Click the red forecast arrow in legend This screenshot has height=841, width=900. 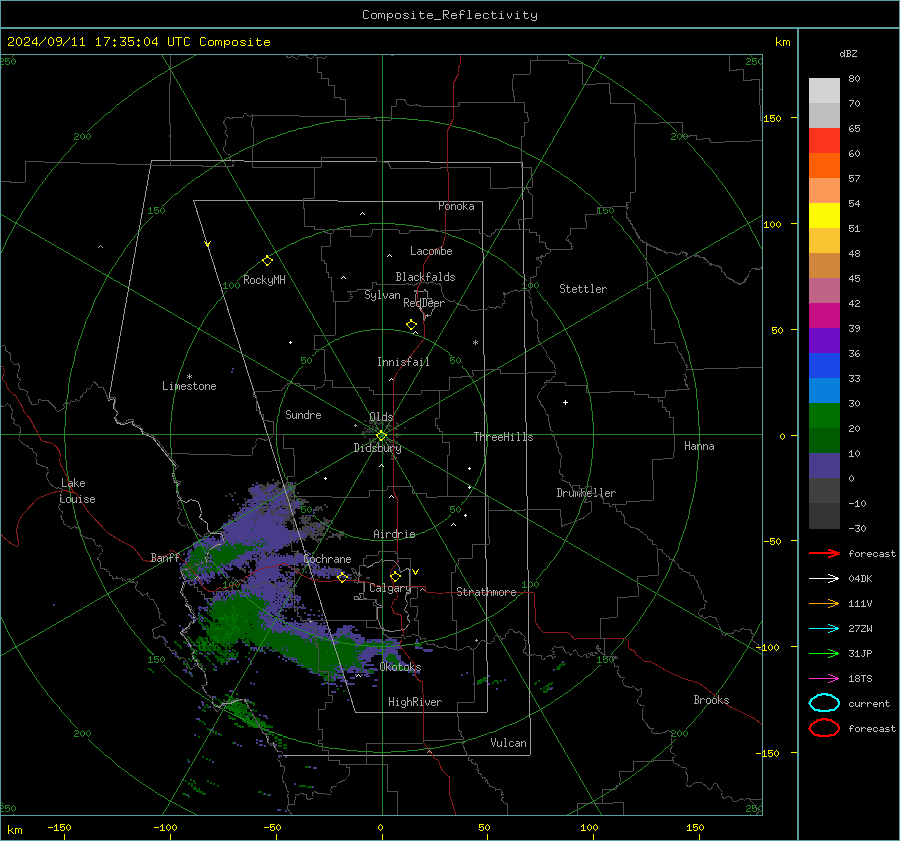[824, 553]
